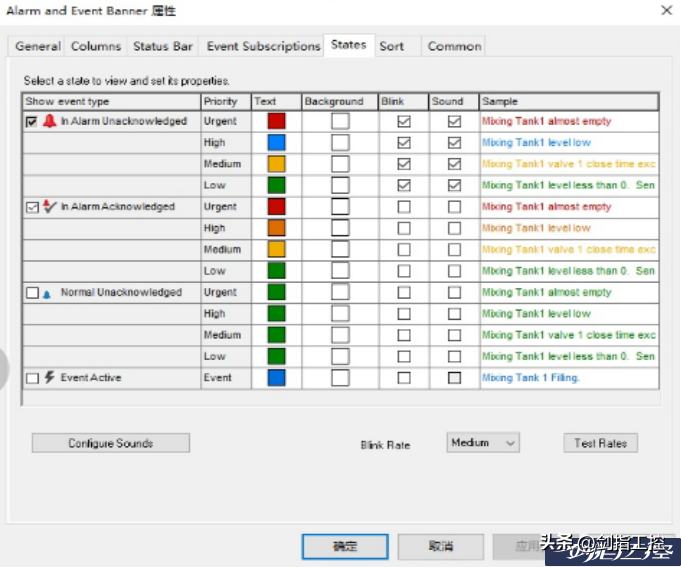Click the In Alarm Acknowledged checkmark icon
This screenshot has width=681, height=567.
(x=49, y=207)
